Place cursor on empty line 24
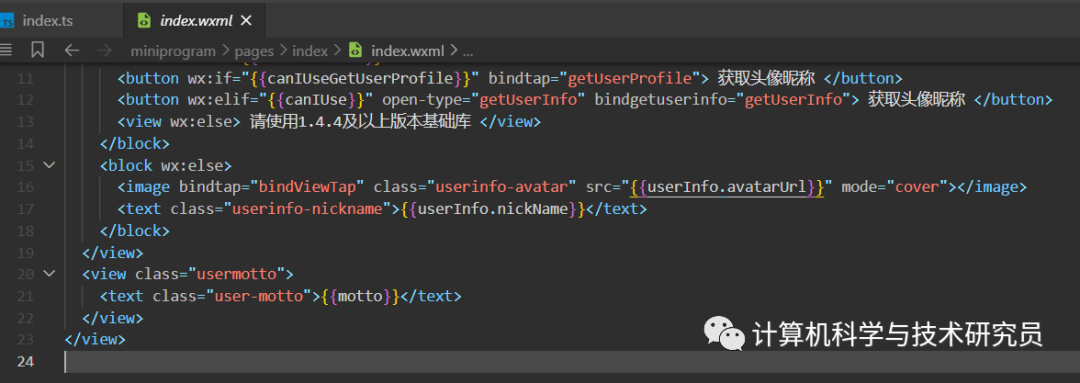The height and width of the screenshot is (383, 1080). click(572, 361)
